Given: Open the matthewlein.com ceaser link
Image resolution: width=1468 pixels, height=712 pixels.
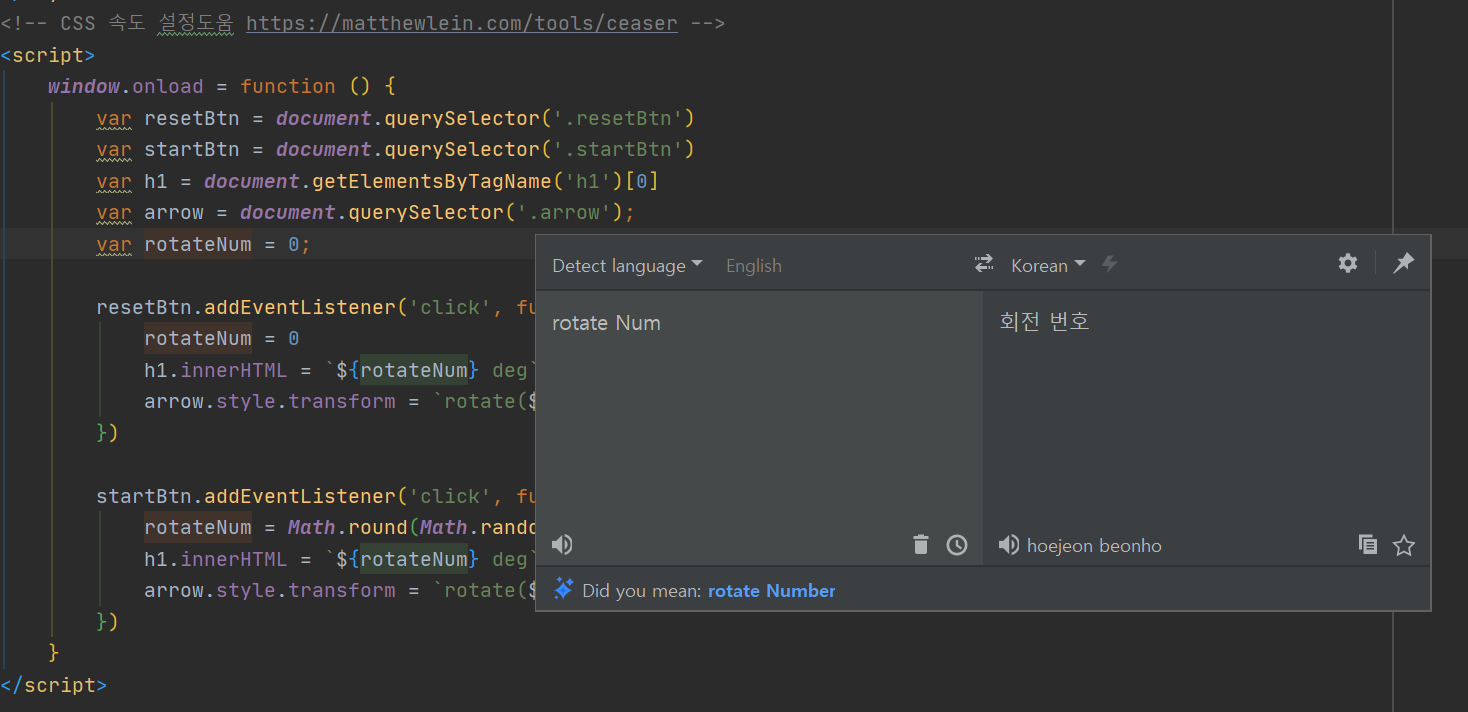Looking at the screenshot, I should tap(461, 23).
